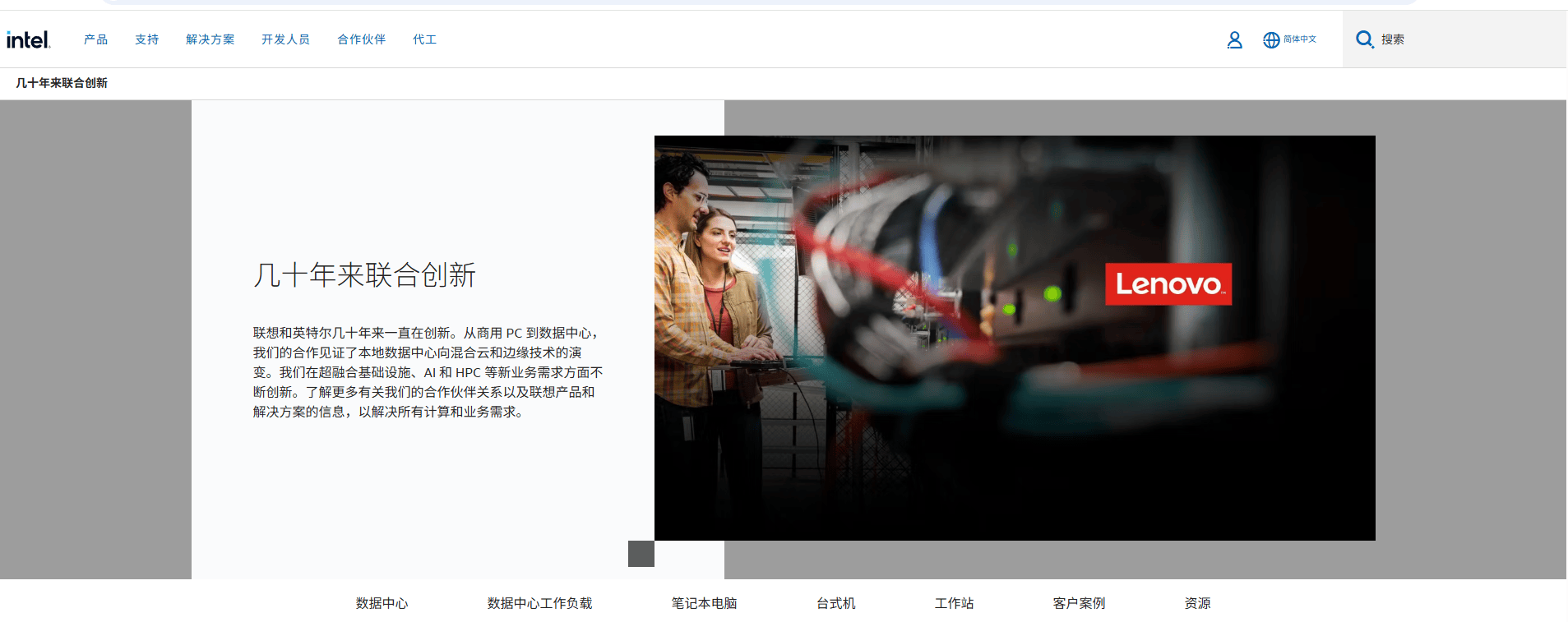Jump to the 工作站 section
1568x622 pixels.
[954, 603]
